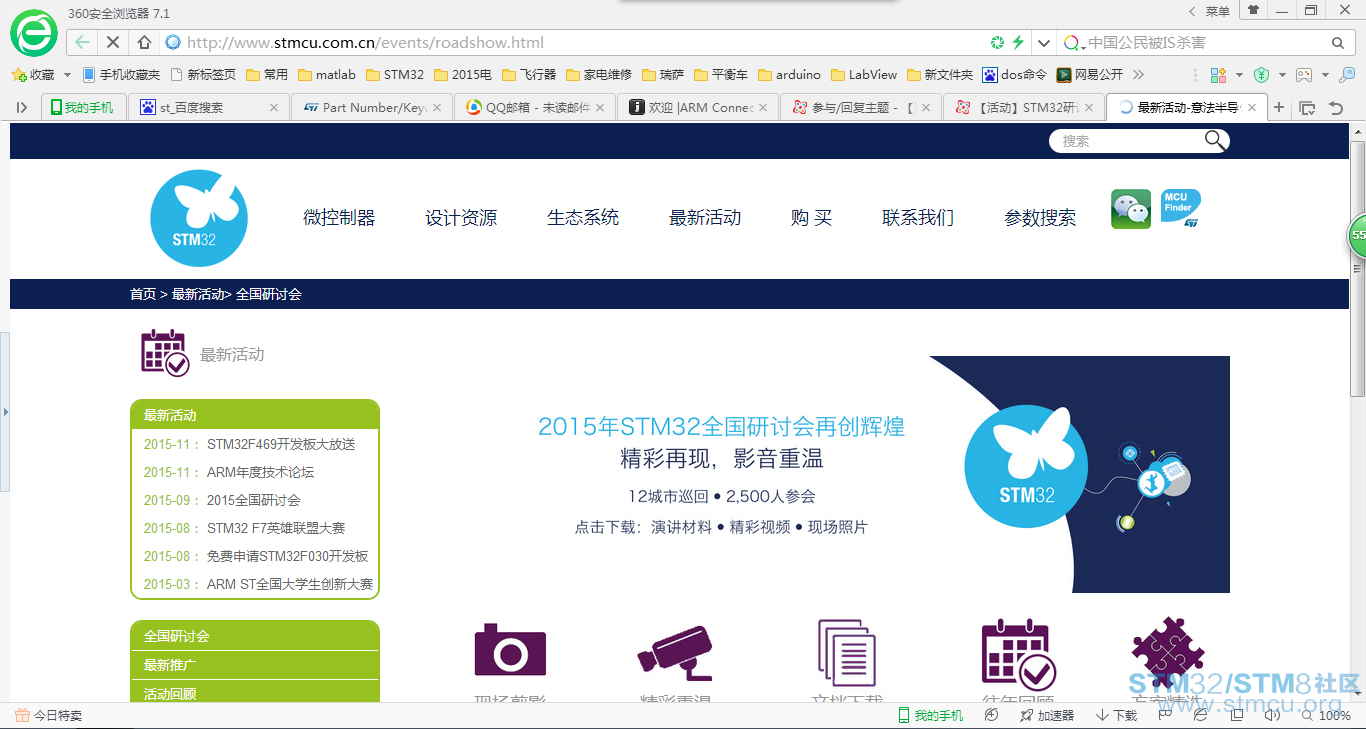Click the STM32 butterfly logo
This screenshot has width=1366, height=729.
[x=199, y=218]
